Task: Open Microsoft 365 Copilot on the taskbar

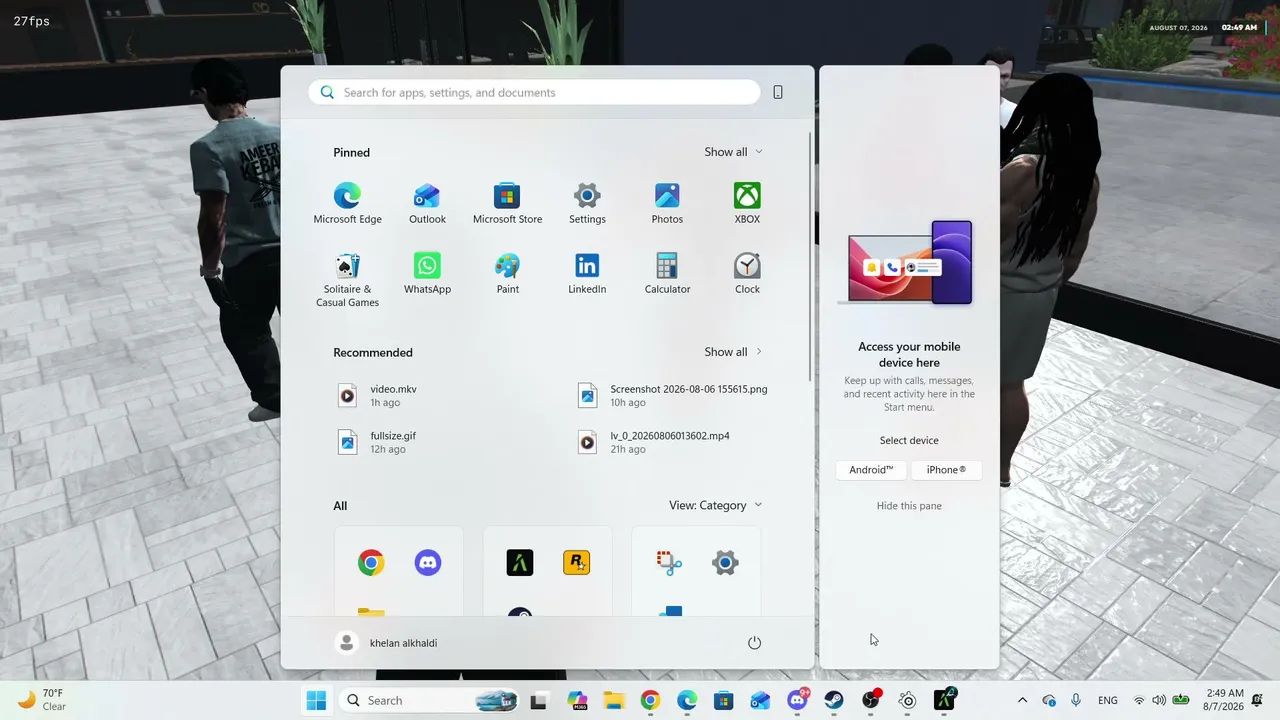Action: [577, 700]
